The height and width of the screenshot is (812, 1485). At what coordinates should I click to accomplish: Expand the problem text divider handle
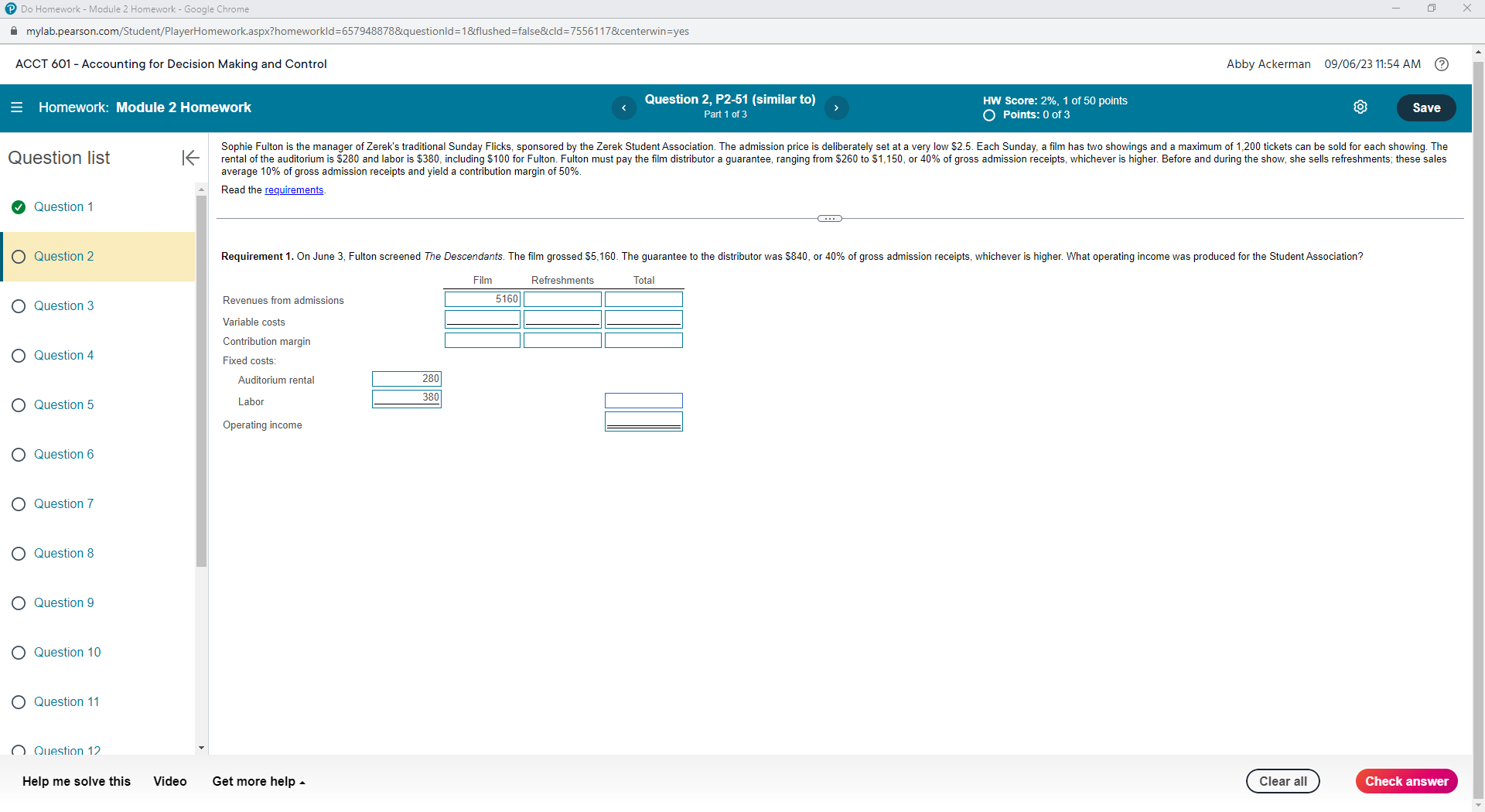pos(830,219)
